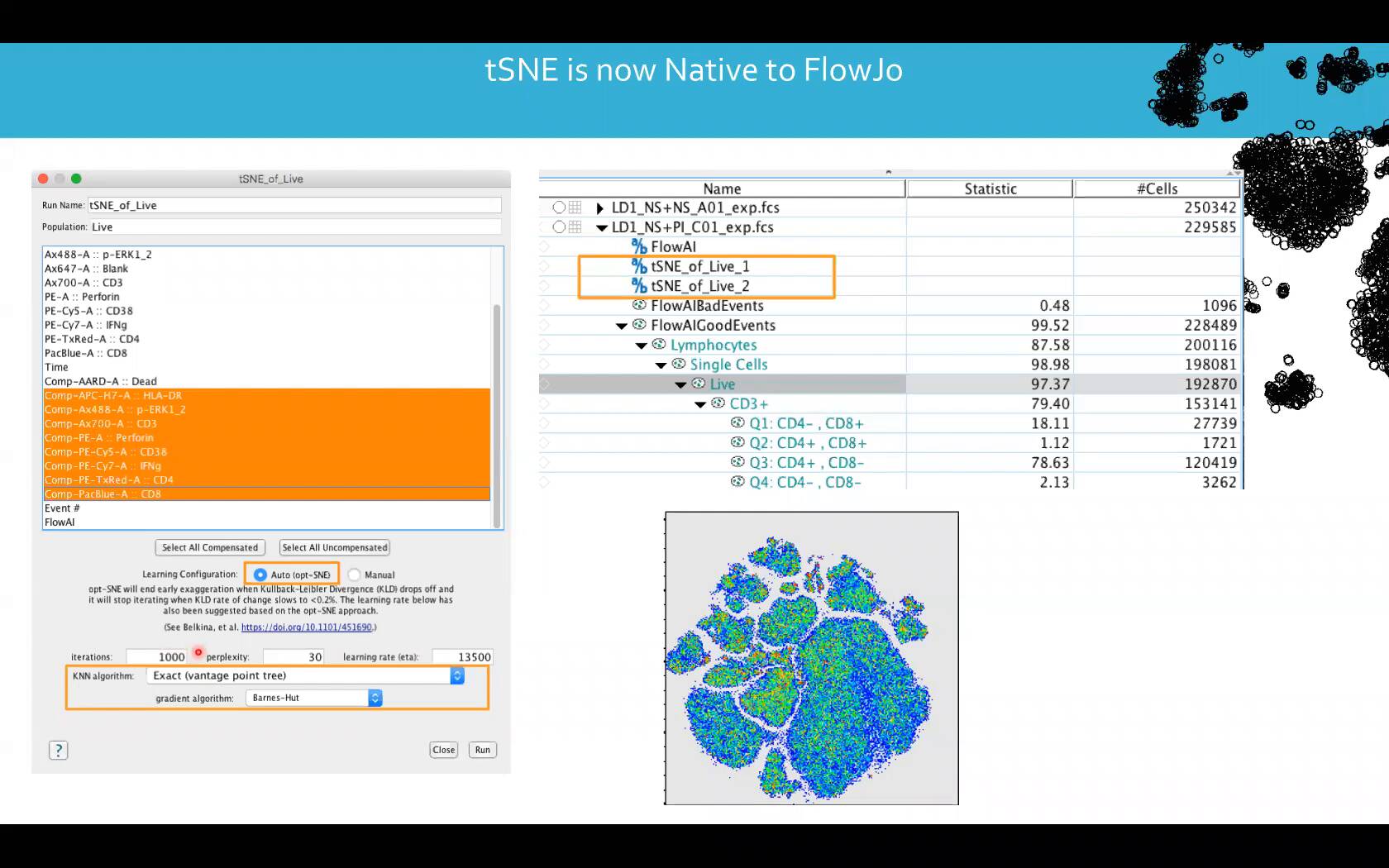This screenshot has width=1389, height=868.
Task: Click the parameter list scrollbar
Action: (497, 416)
